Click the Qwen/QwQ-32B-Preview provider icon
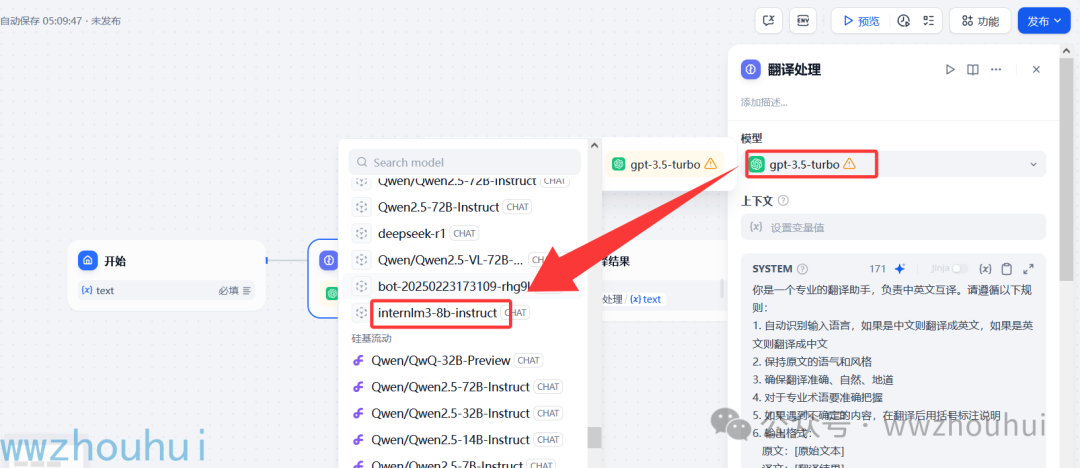 [x=358, y=360]
